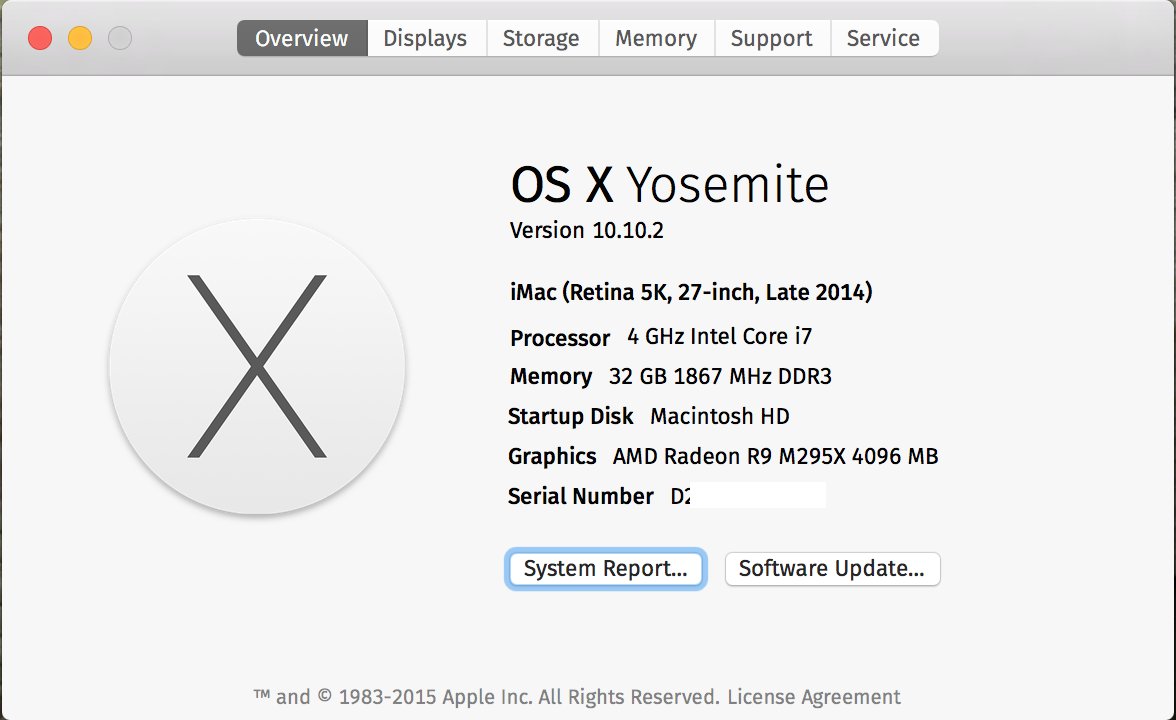Click the Processor 4 GHz Intel Core i7 line
Viewport: 1176px width, 720px height.
pyautogui.click(x=661, y=337)
